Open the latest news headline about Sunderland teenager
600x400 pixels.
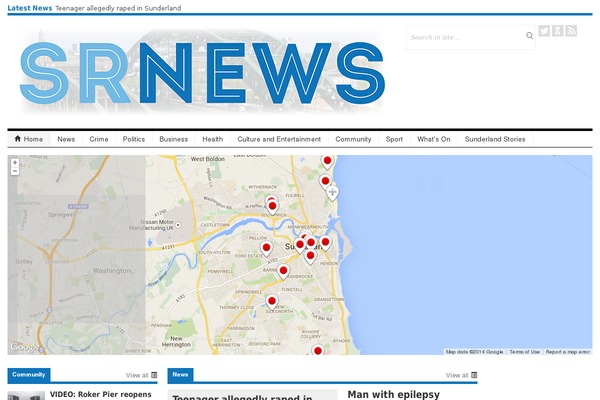tap(118, 8)
